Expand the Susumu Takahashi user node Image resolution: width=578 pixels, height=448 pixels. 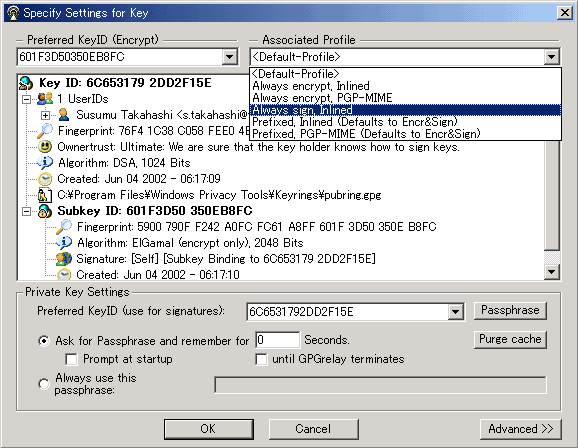click(45, 115)
